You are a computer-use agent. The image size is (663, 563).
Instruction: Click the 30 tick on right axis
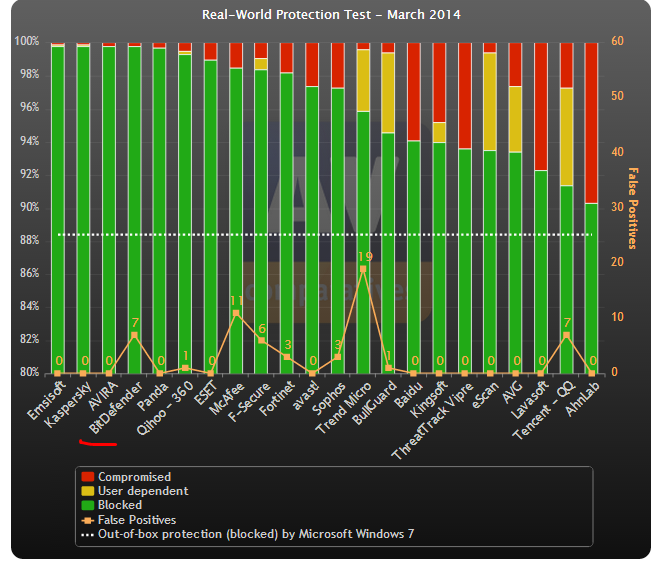pos(617,207)
